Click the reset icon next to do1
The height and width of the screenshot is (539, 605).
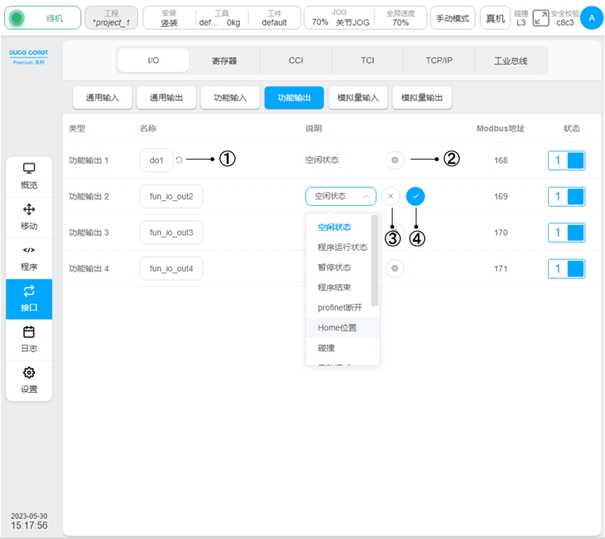click(x=179, y=160)
